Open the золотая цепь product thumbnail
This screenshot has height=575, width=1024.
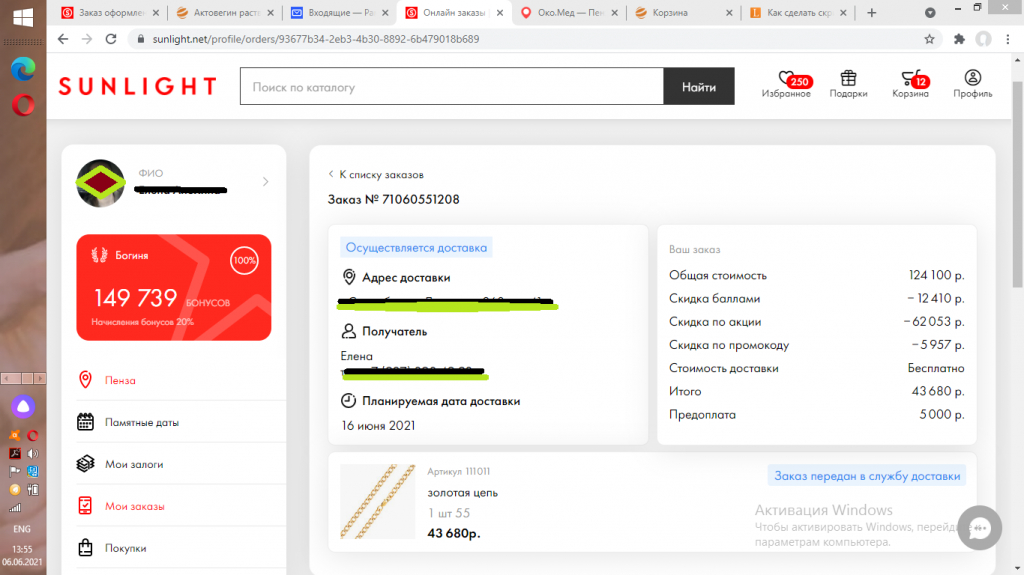point(377,501)
